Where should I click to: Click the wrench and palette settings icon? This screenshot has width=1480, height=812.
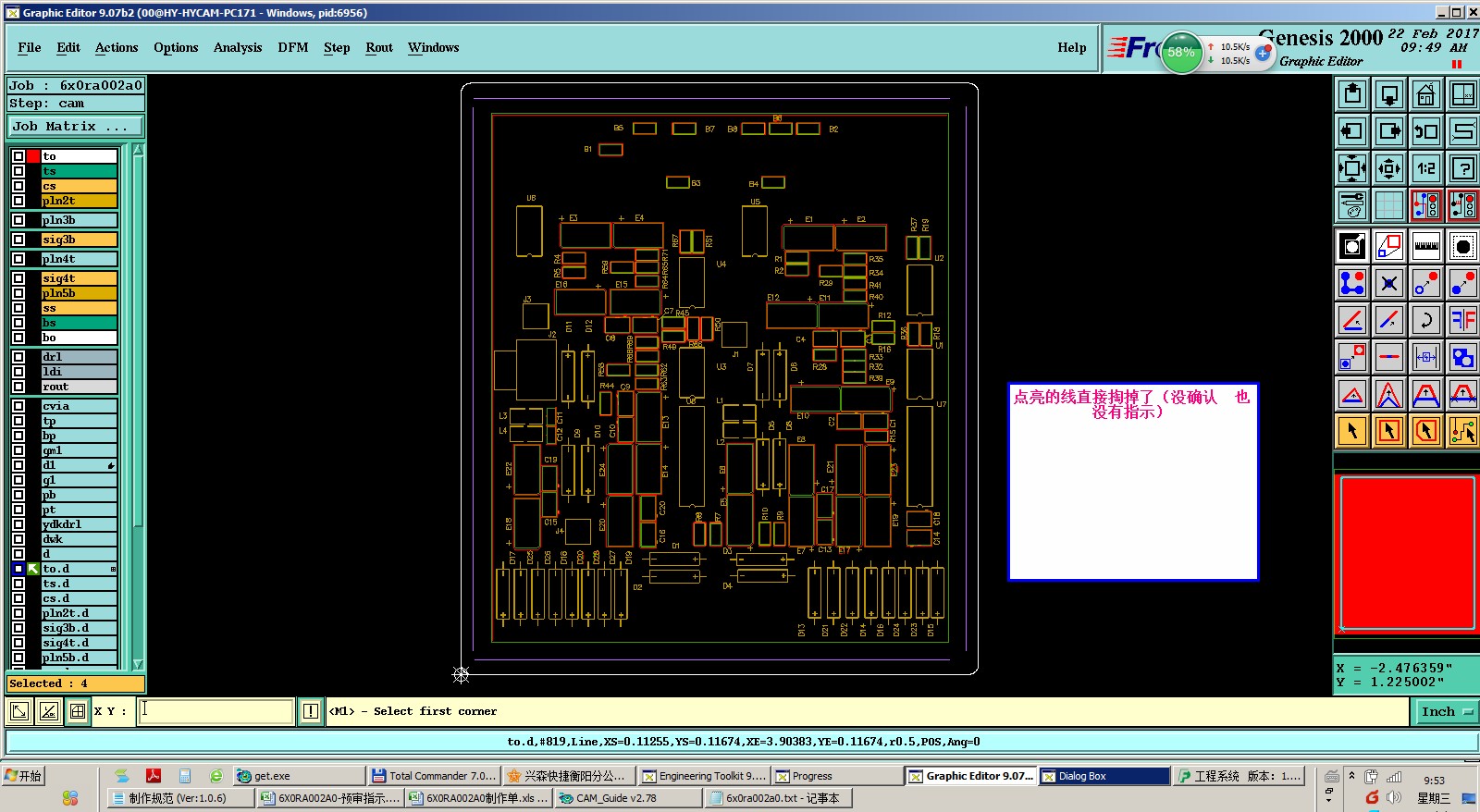[x=1352, y=205]
